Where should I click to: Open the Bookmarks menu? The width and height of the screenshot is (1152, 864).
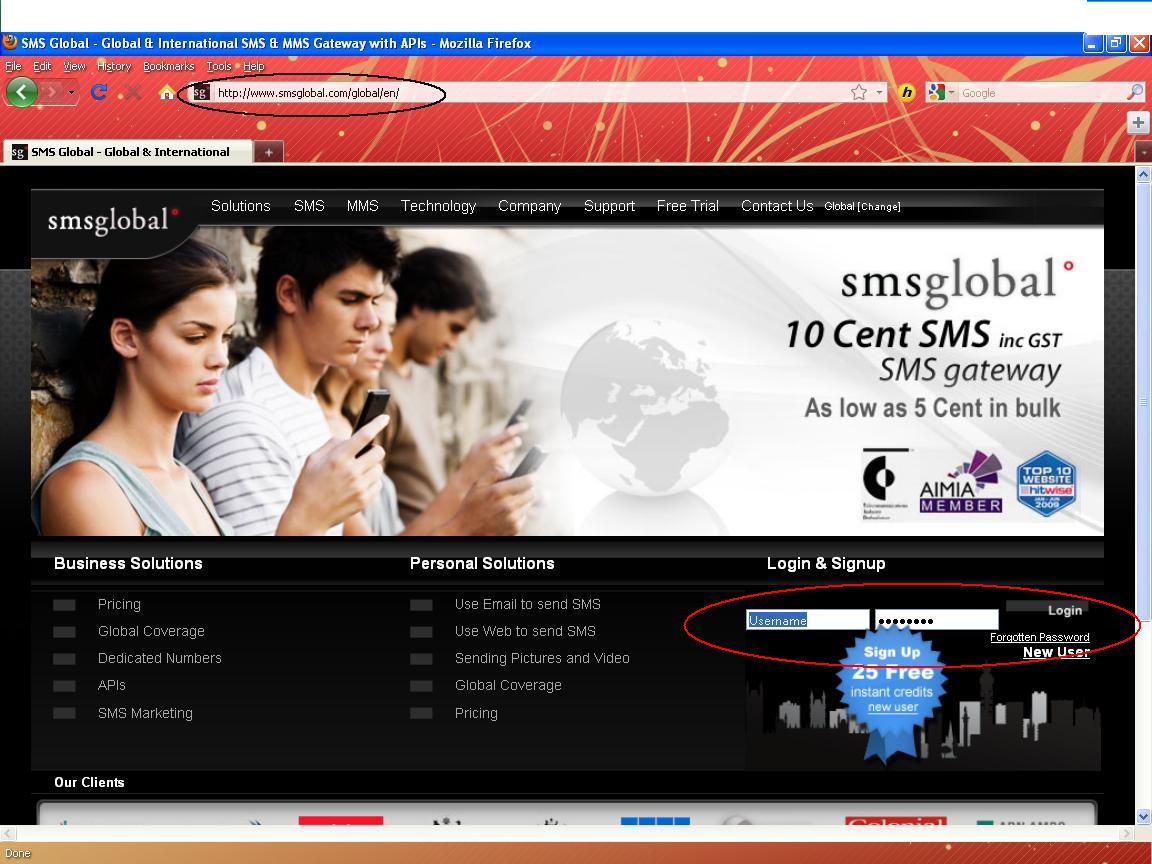coord(168,66)
